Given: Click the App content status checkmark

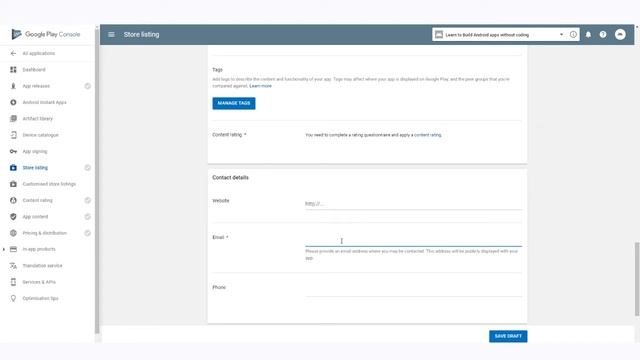Looking at the screenshot, I should 87,217.
